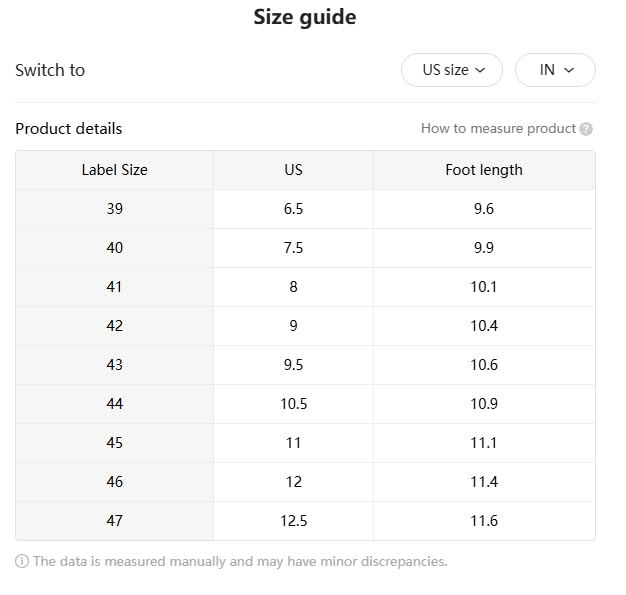Click the label size 45 cell
The width and height of the screenshot is (626, 595).
point(114,443)
